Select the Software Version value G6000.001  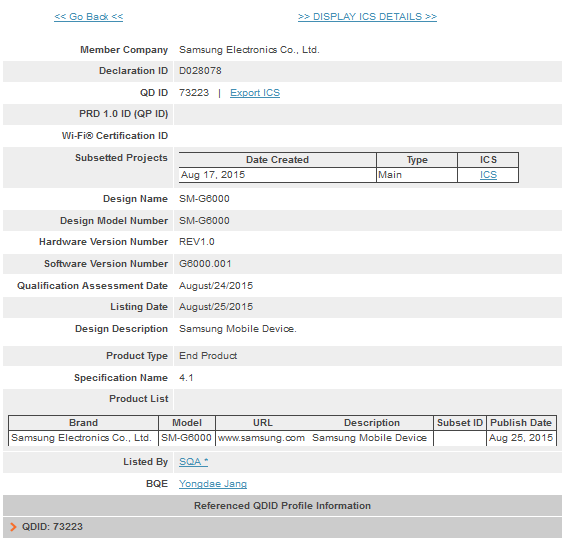[205, 264]
